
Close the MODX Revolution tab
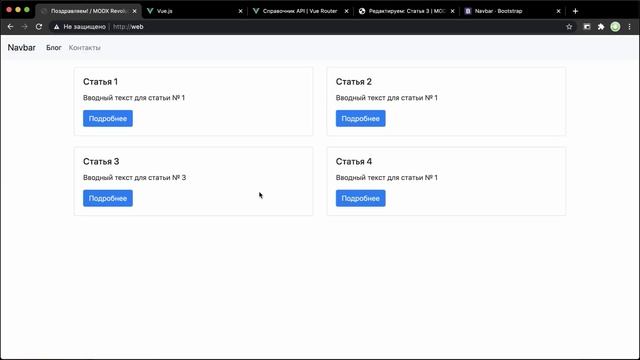[134, 11]
